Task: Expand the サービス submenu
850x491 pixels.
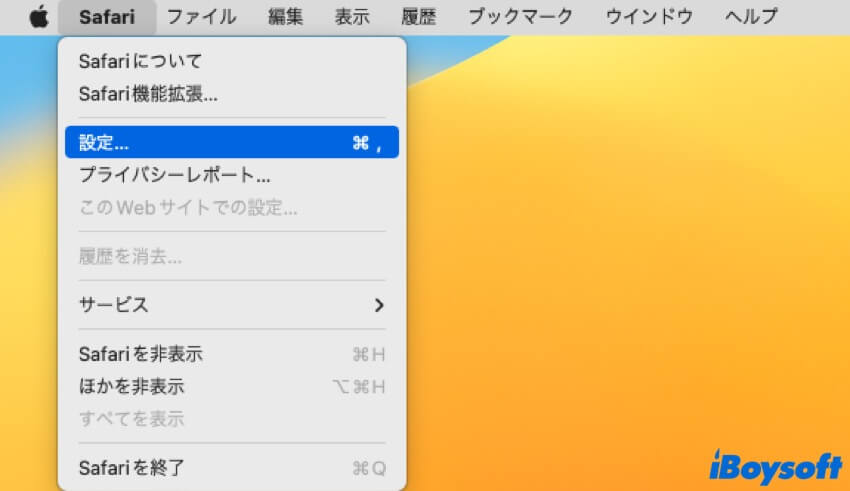Action: pos(232,305)
